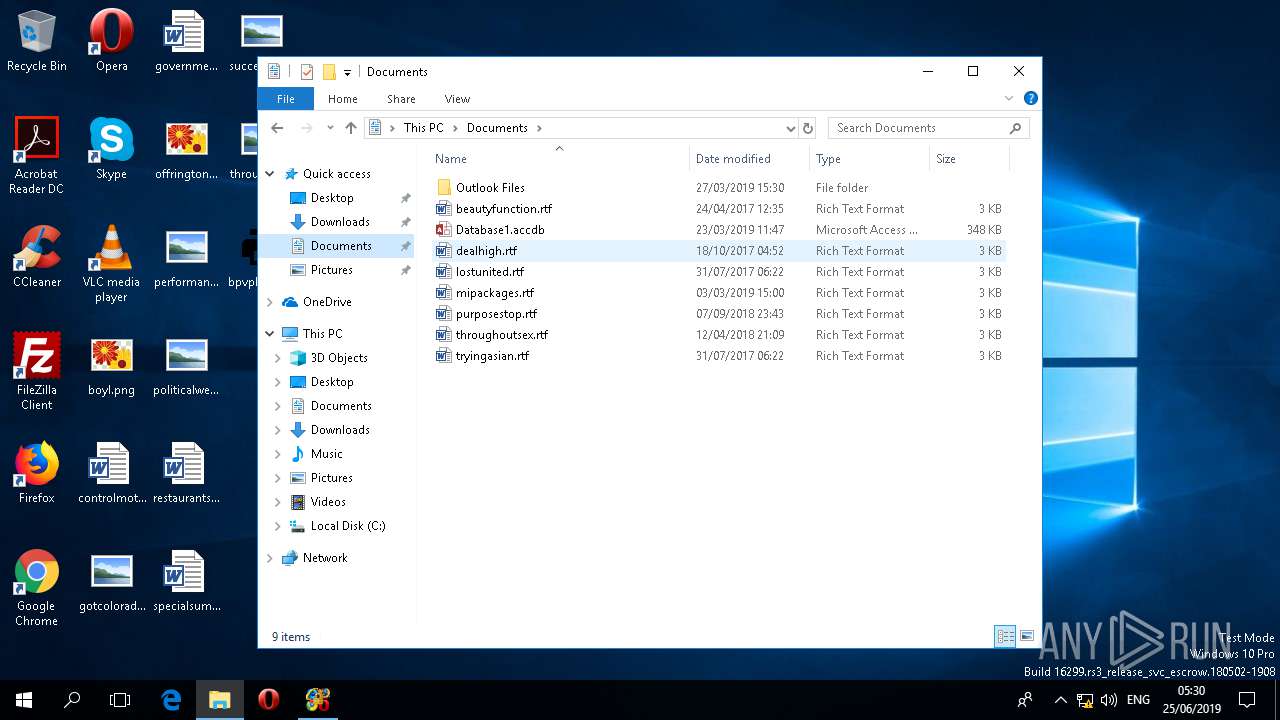Open the Recycle Bin desktop icon
This screenshot has height=720, width=1280.
tap(37, 41)
